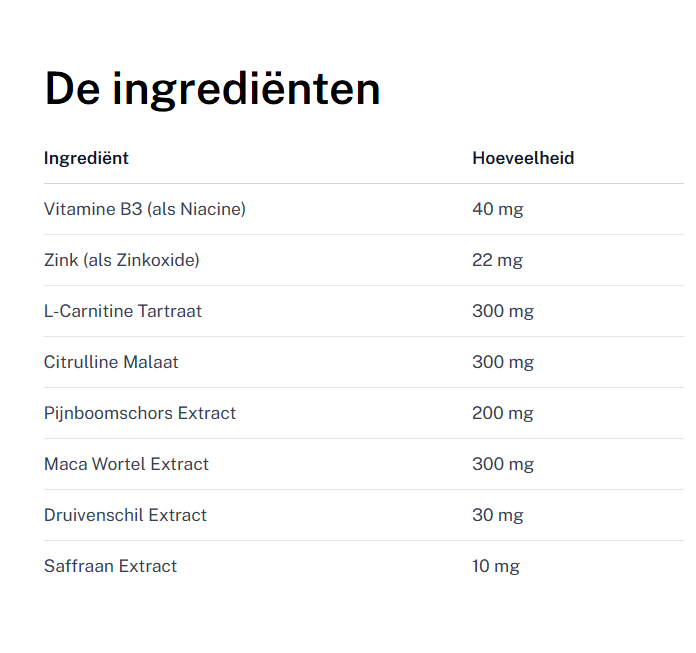696x653 pixels.
Task: Click the word 'ingrediënten' in the title
Action: pos(246,89)
